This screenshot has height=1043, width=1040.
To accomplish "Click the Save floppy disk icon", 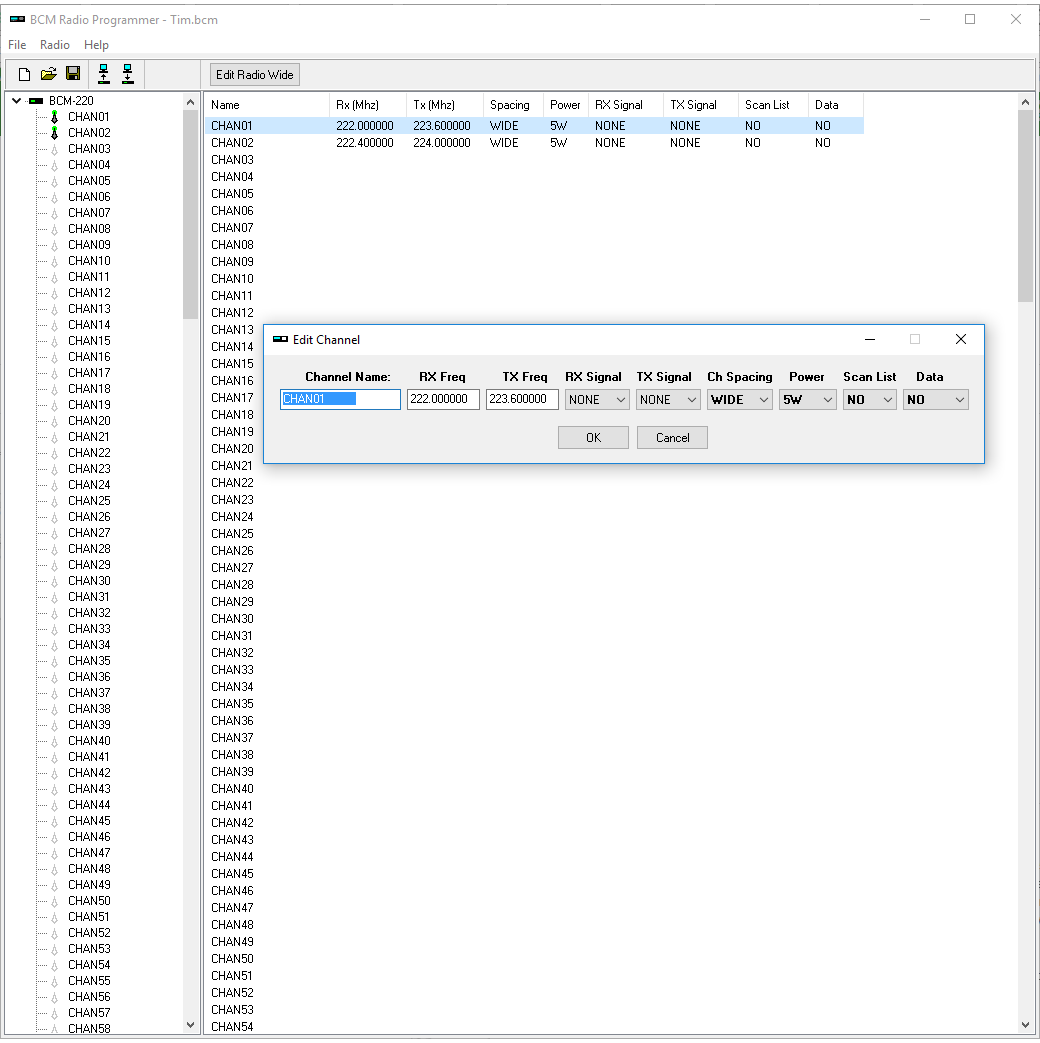I will (x=73, y=74).
